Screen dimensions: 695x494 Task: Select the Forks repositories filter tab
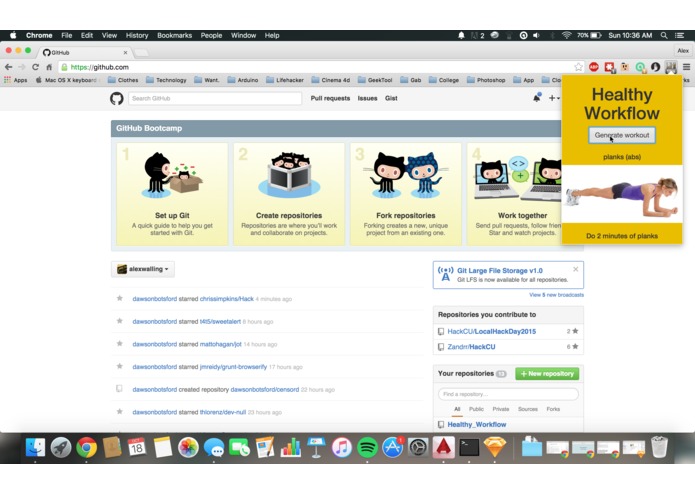click(553, 409)
